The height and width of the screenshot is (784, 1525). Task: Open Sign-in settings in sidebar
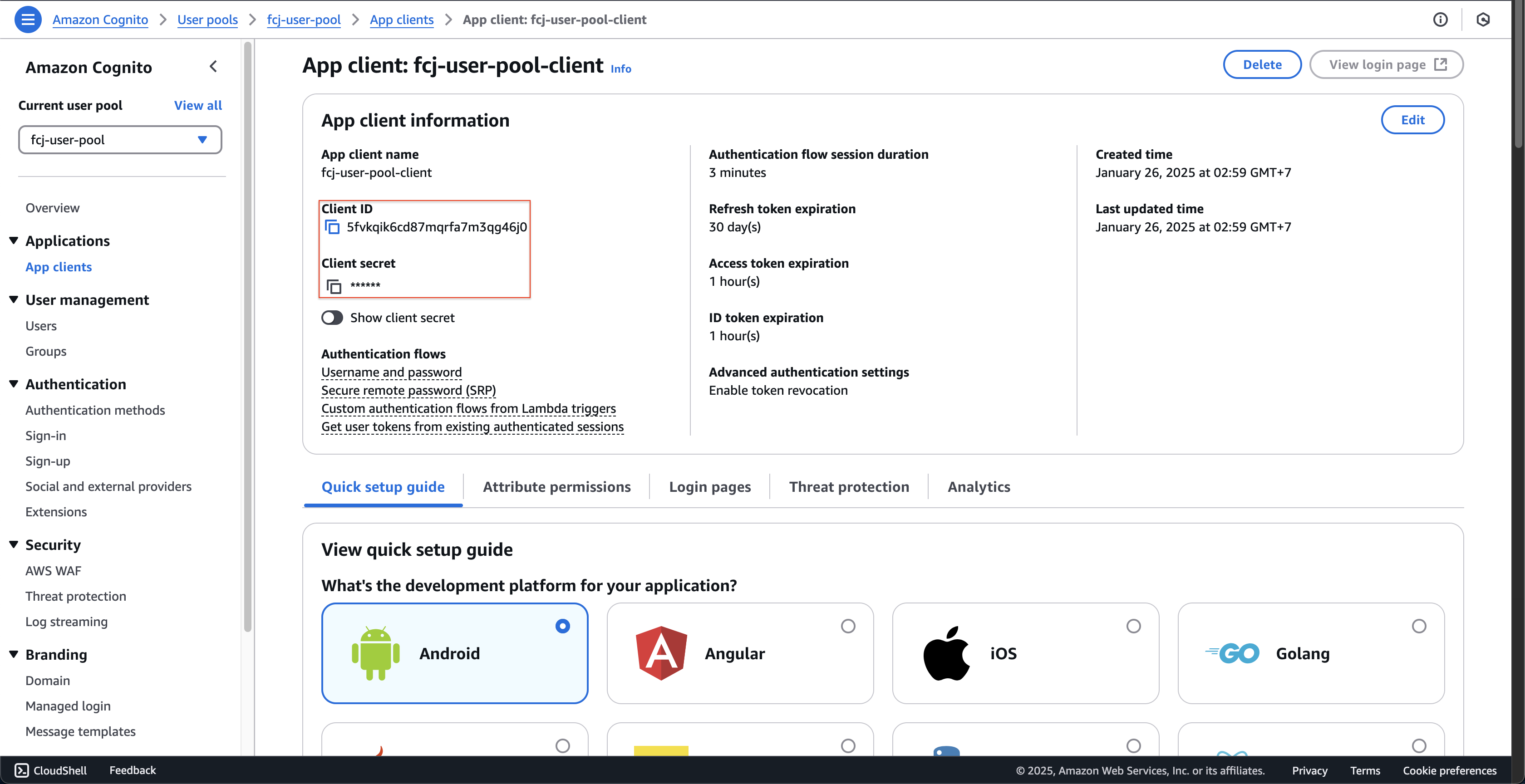click(45, 436)
